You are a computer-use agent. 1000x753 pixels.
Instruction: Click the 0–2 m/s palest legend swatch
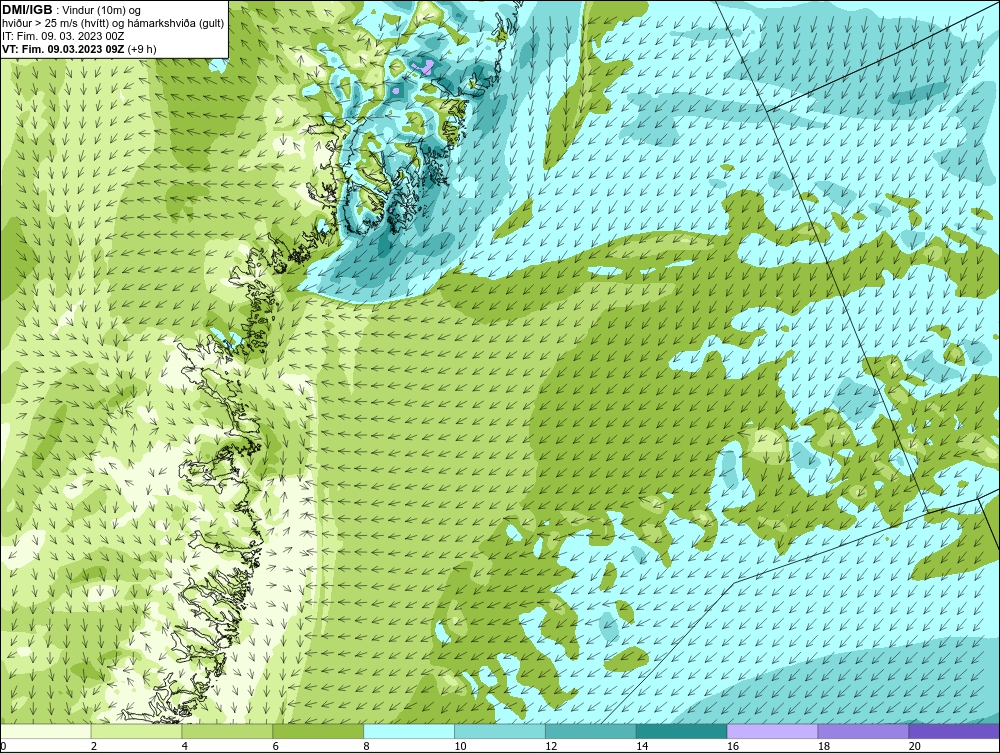pyautogui.click(x=46, y=731)
